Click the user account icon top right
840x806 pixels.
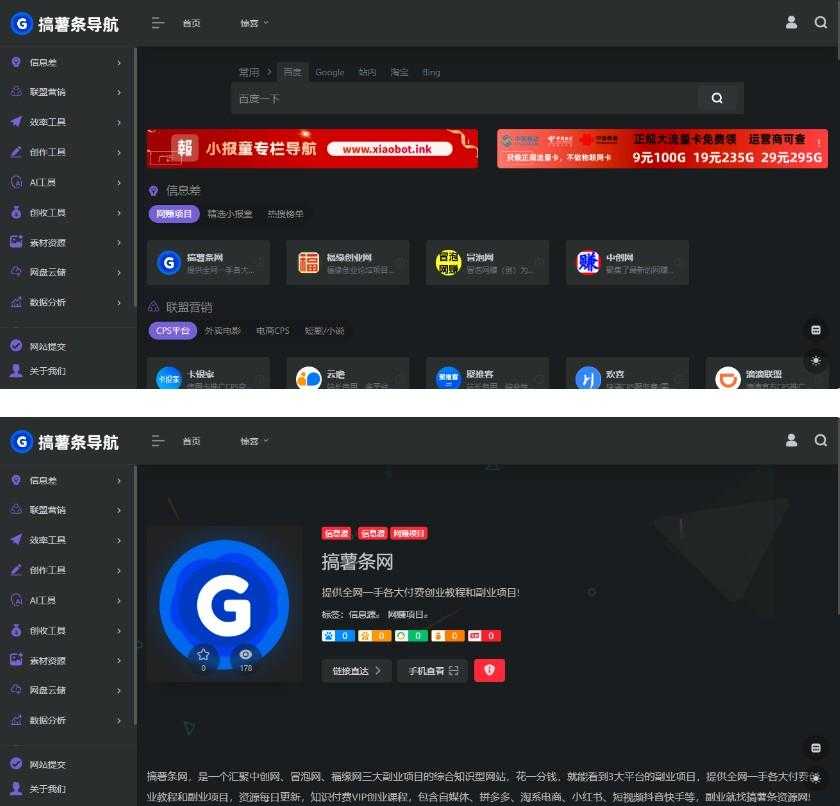[x=791, y=22]
